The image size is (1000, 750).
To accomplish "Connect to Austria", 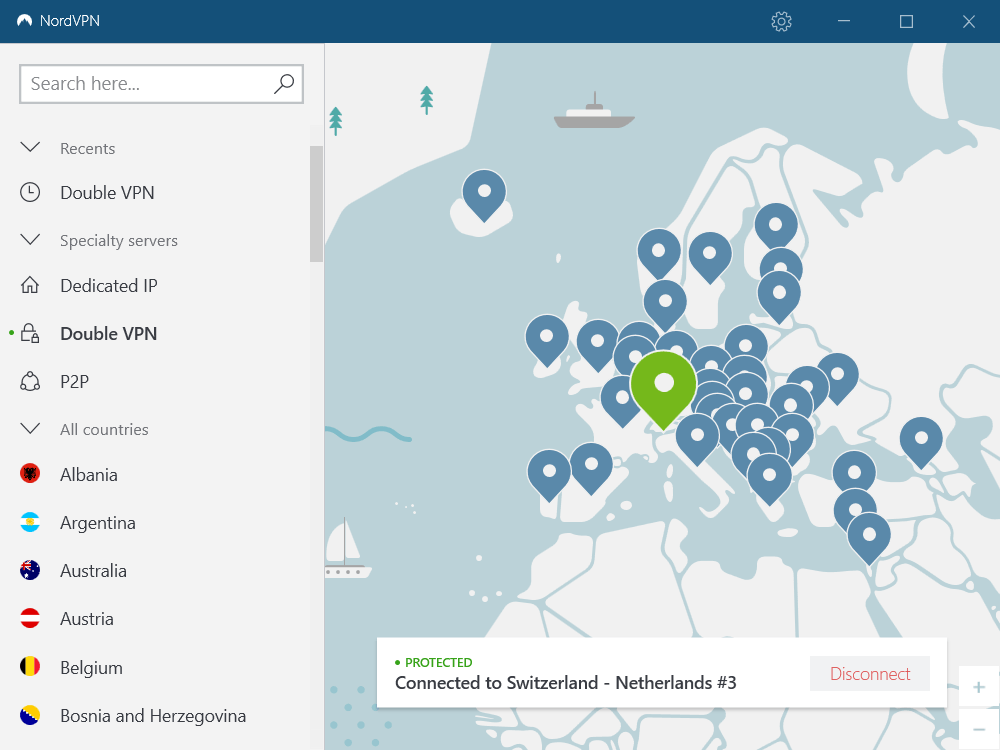I will pos(87,619).
